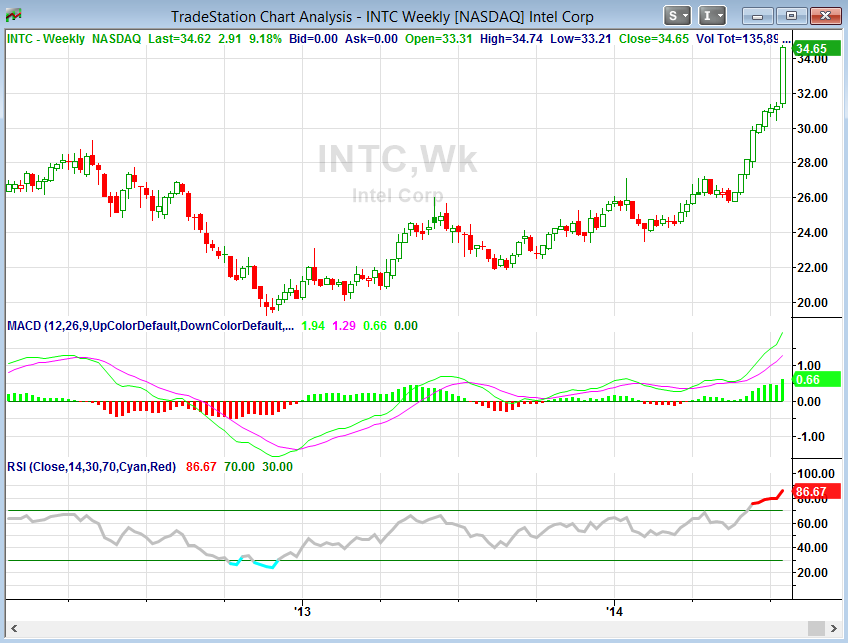Viewport: 848px width, 643px height.
Task: Click the red 86.67 RSI axis marker
Action: pyautogui.click(x=817, y=492)
